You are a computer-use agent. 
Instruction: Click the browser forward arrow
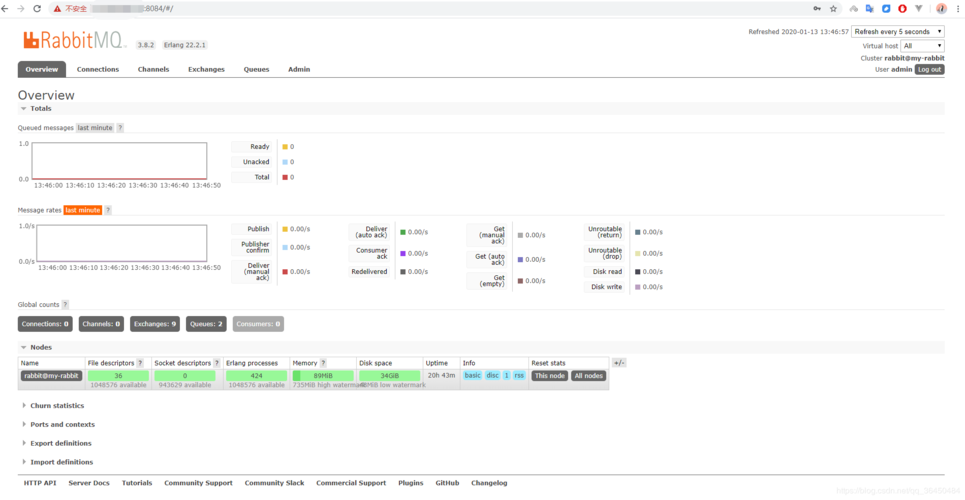click(x=21, y=9)
